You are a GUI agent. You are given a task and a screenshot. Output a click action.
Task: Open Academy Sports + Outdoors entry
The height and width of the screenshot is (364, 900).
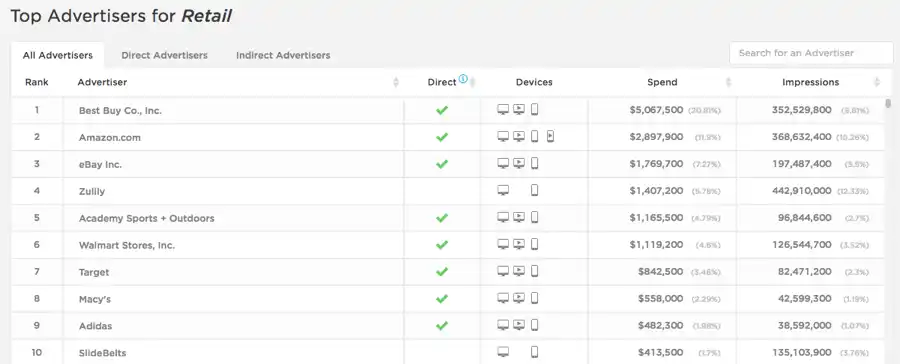tap(146, 218)
